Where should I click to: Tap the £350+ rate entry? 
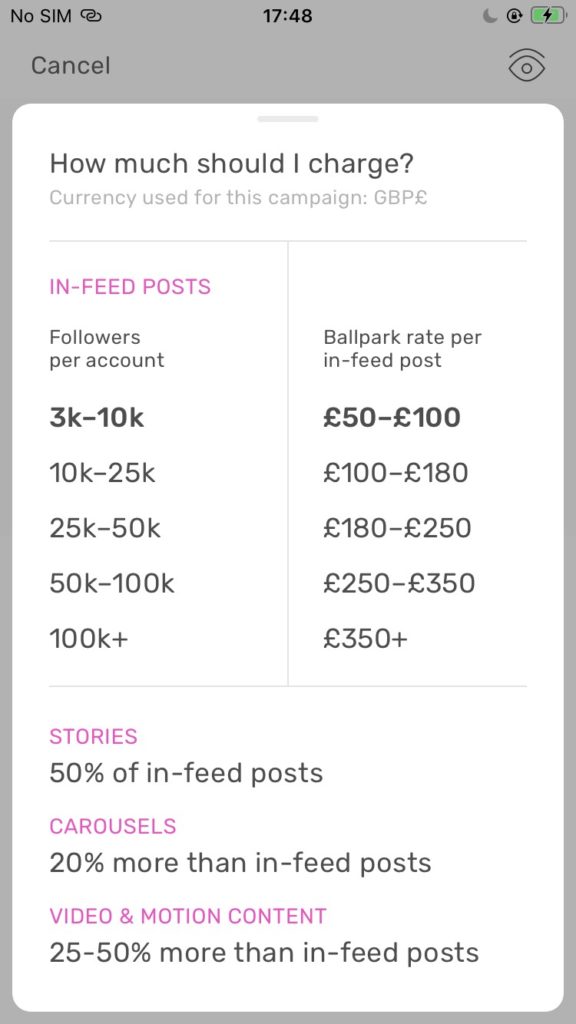click(366, 639)
